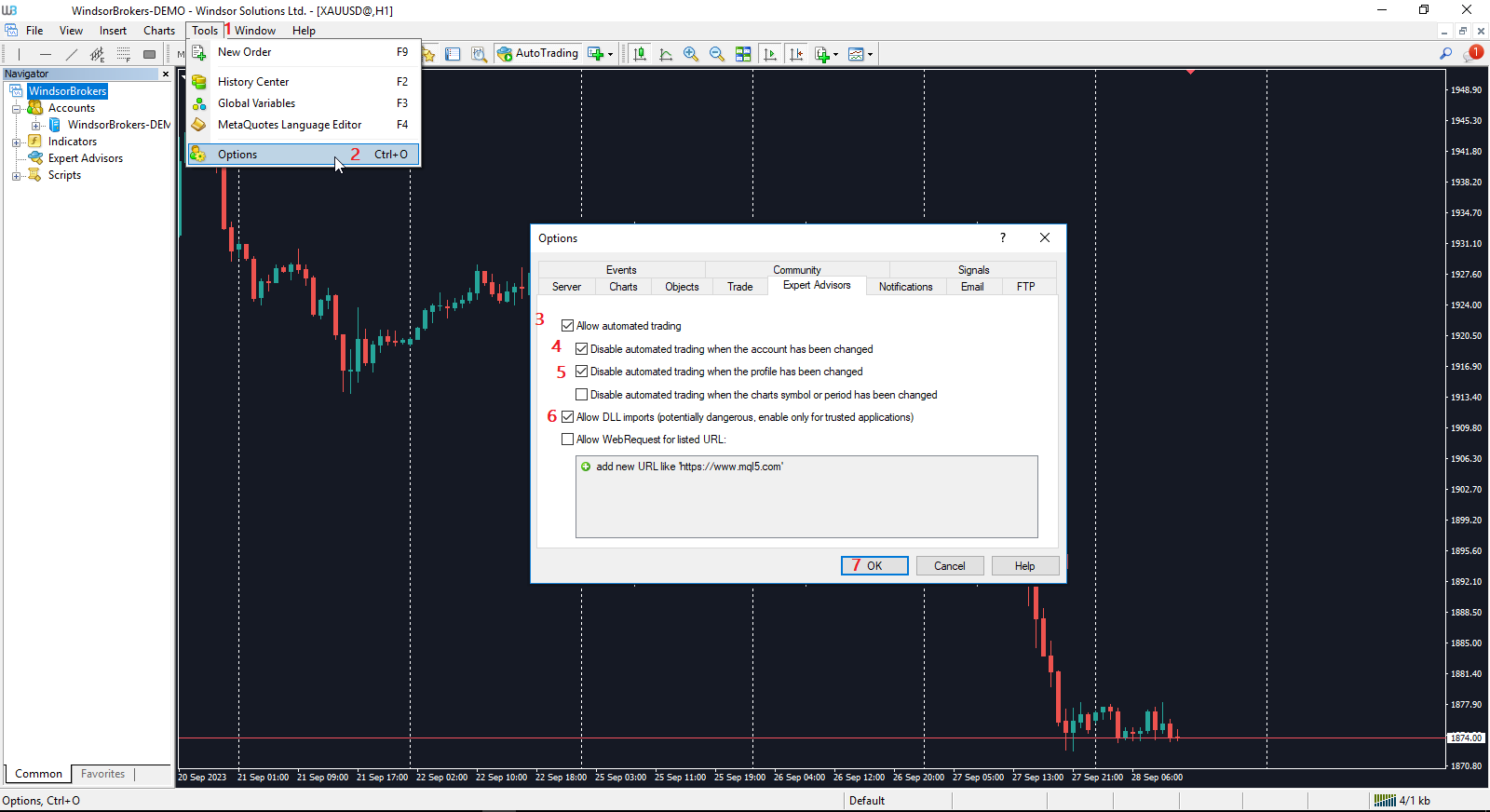Open the Strategy Tester icon

coord(479,54)
